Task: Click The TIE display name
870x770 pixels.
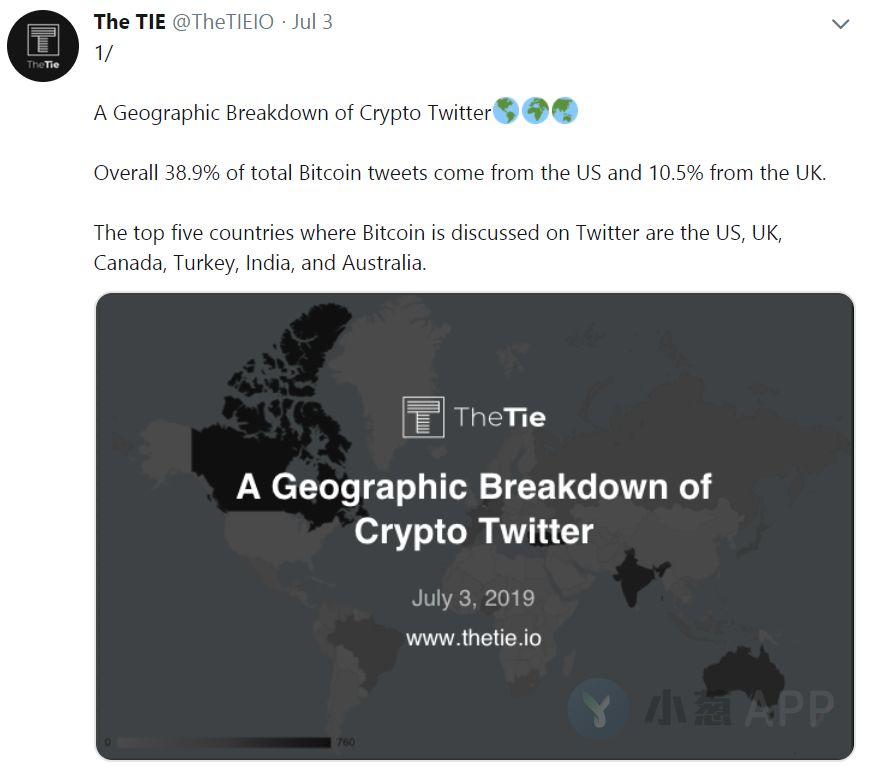Action: point(130,22)
